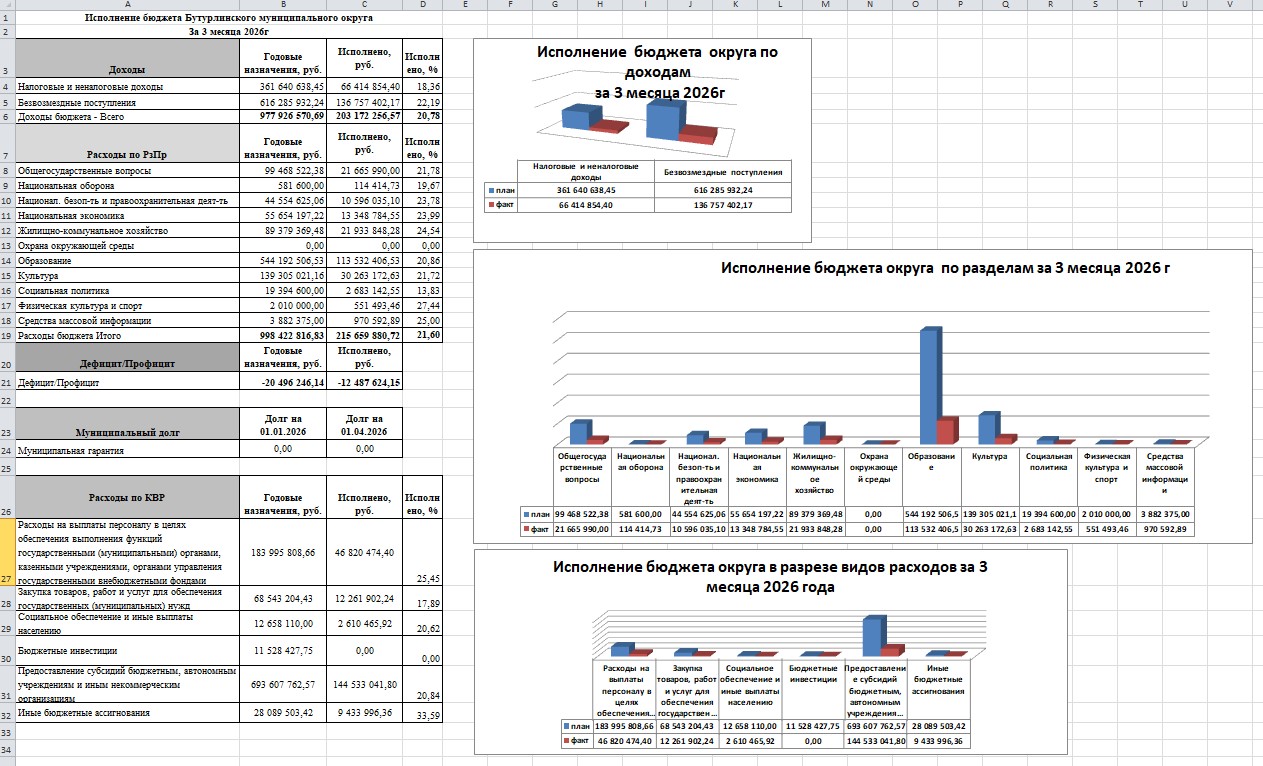
Task: Select the 'Национальная оборона' cell in column A
Action: click(x=127, y=186)
